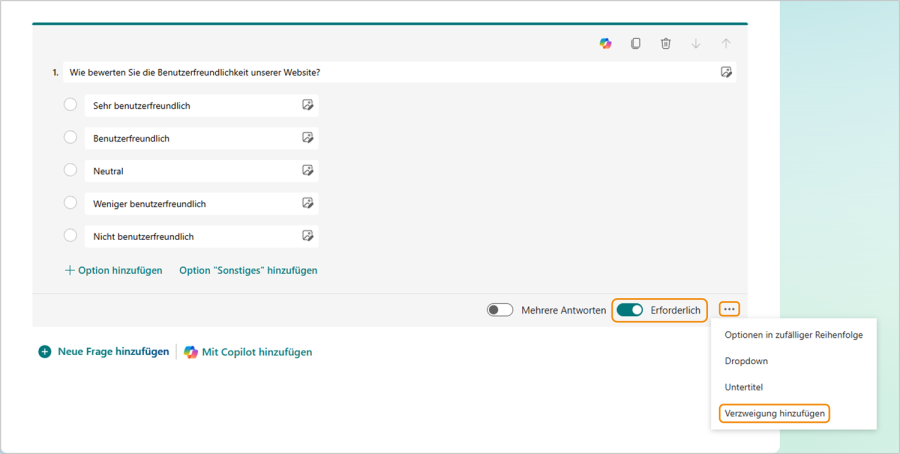Image resolution: width=900 pixels, height=454 pixels.
Task: Duplicate the question with copy icon
Action: (x=635, y=44)
